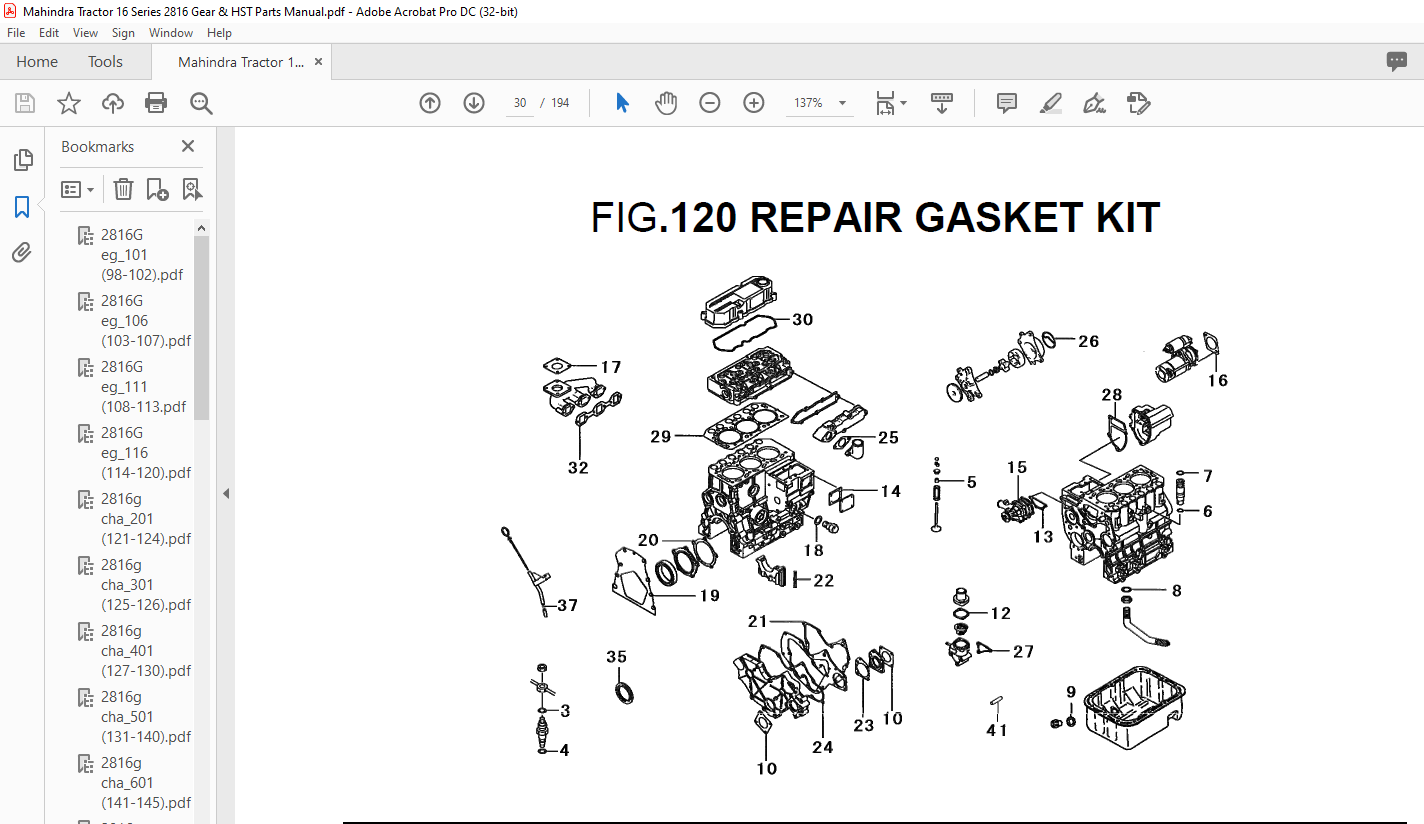
Task: Open the chat/comments bubble icon
Action: point(1397,61)
